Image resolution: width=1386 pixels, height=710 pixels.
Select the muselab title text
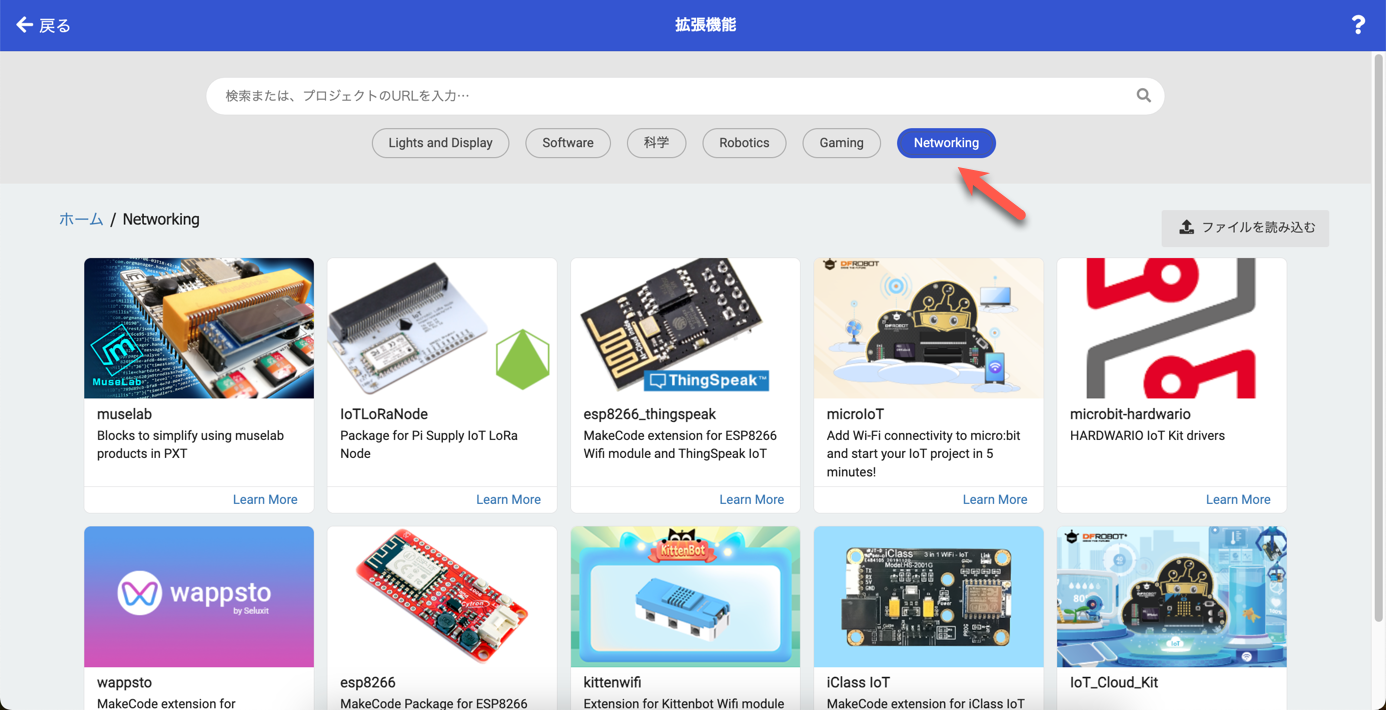pos(124,414)
